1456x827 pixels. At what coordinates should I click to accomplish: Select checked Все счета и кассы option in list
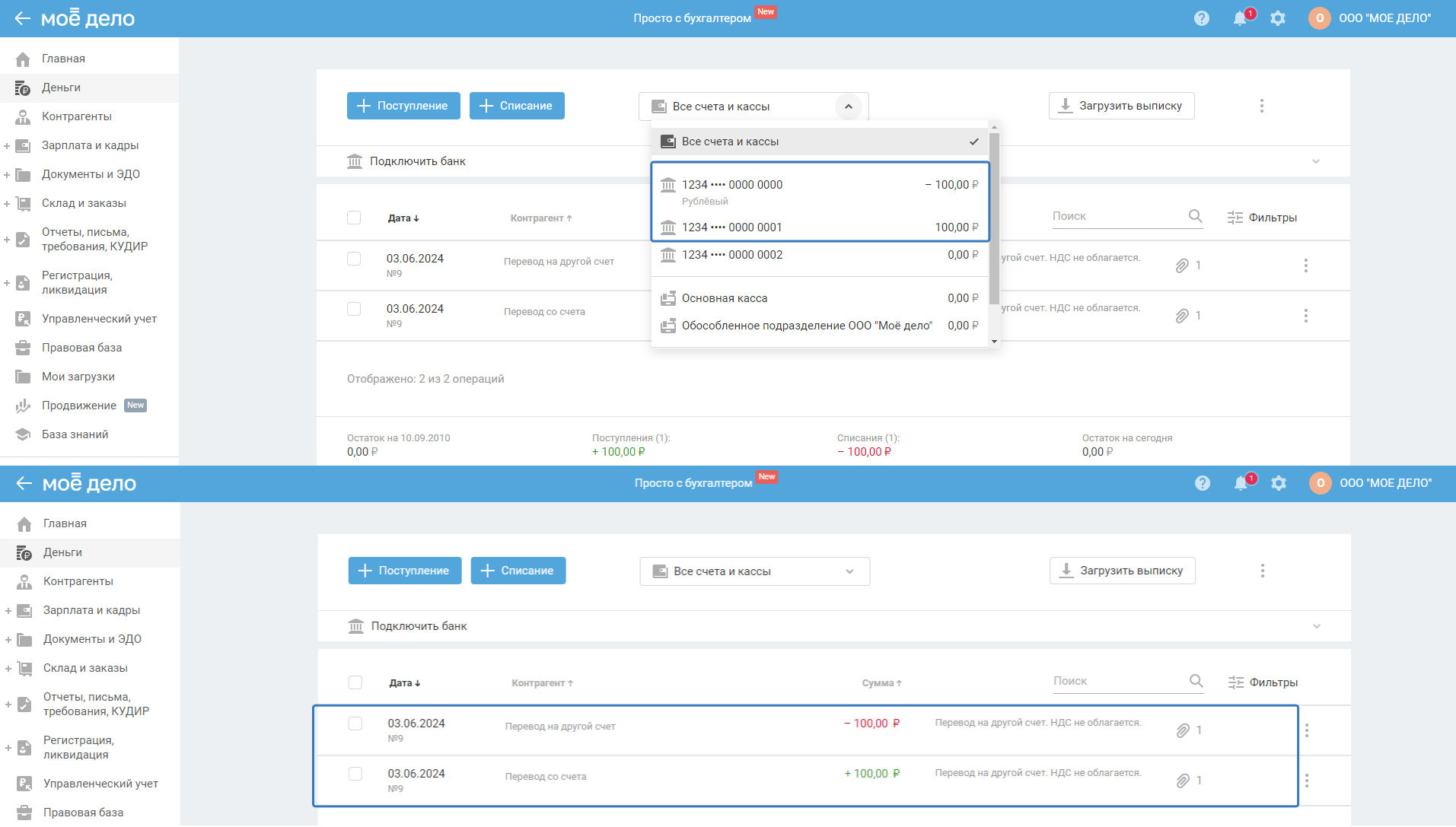pyautogui.click(x=820, y=142)
